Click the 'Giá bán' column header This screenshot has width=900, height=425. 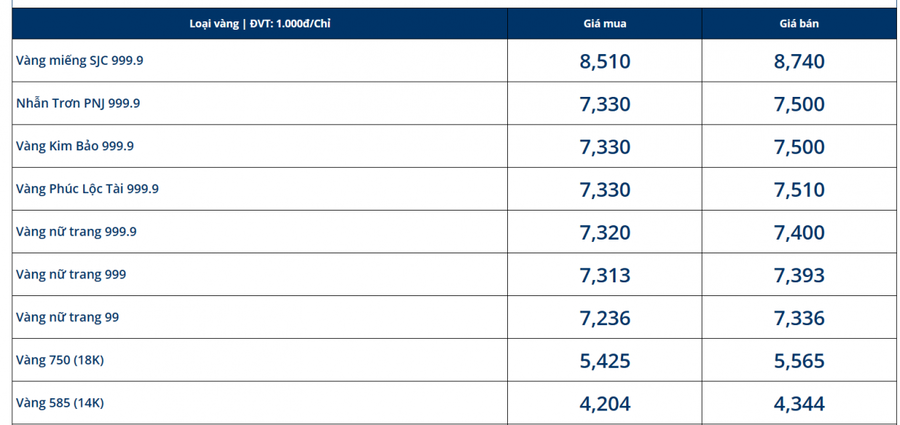pos(799,24)
